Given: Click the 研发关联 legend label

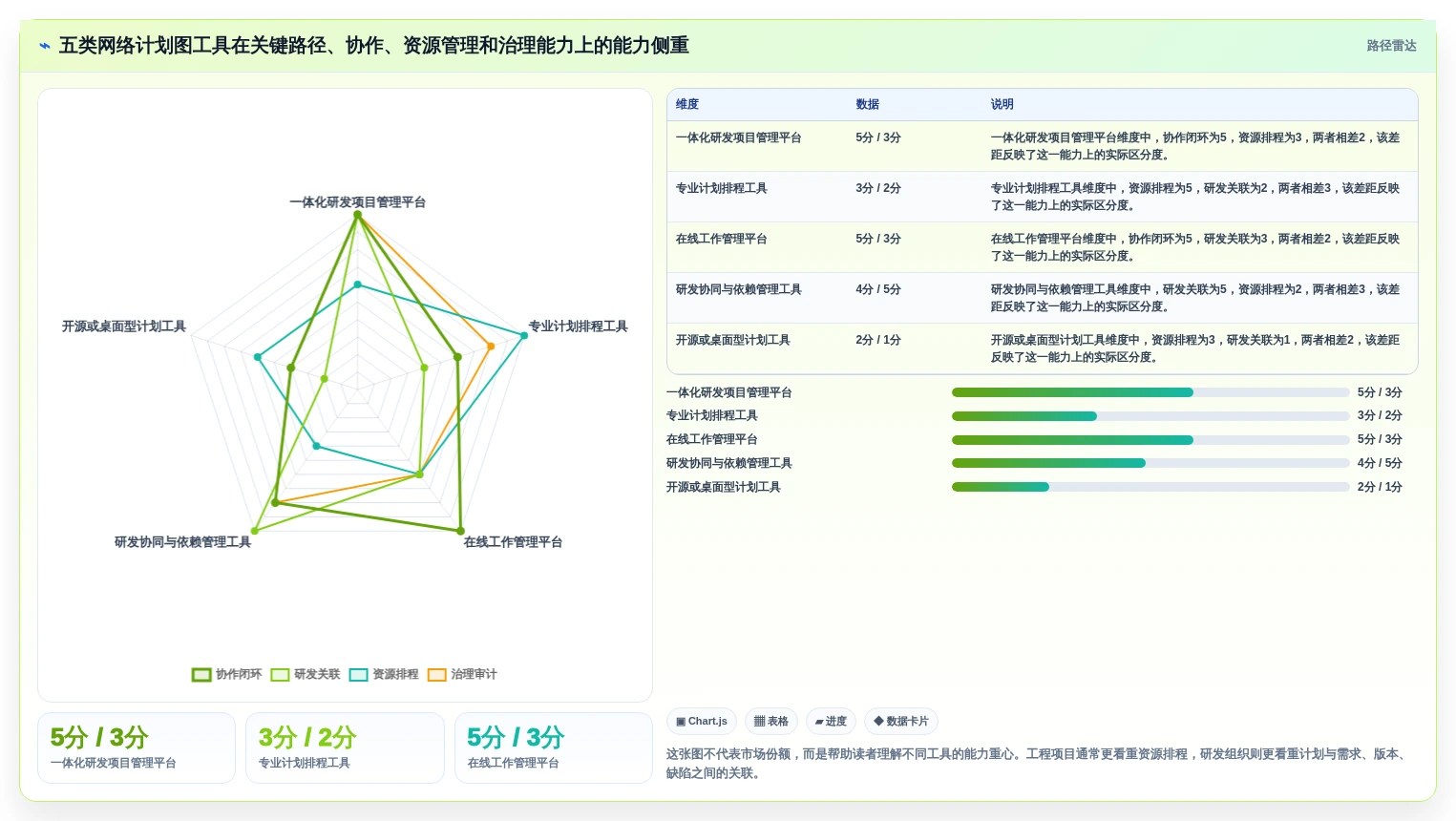Looking at the screenshot, I should click(317, 675).
